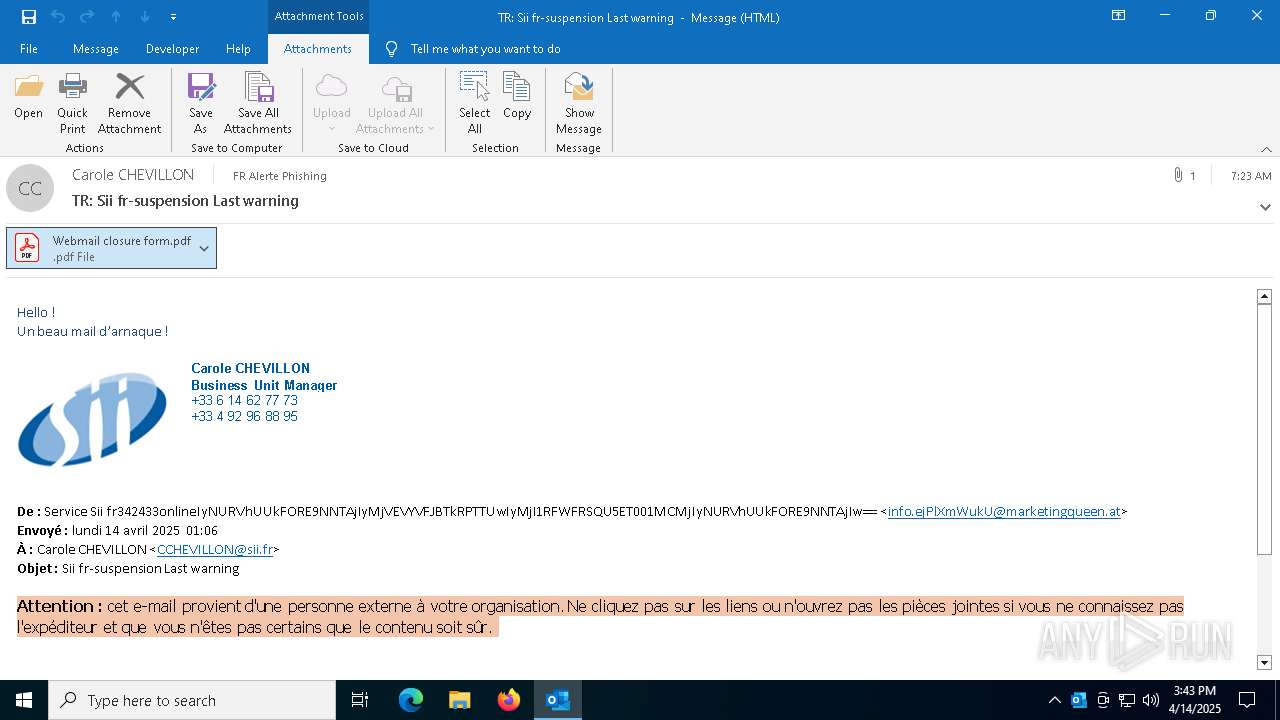This screenshot has width=1280, height=720.
Task: Click the message body vertical scrollbar thumb
Action: pos(1264,429)
